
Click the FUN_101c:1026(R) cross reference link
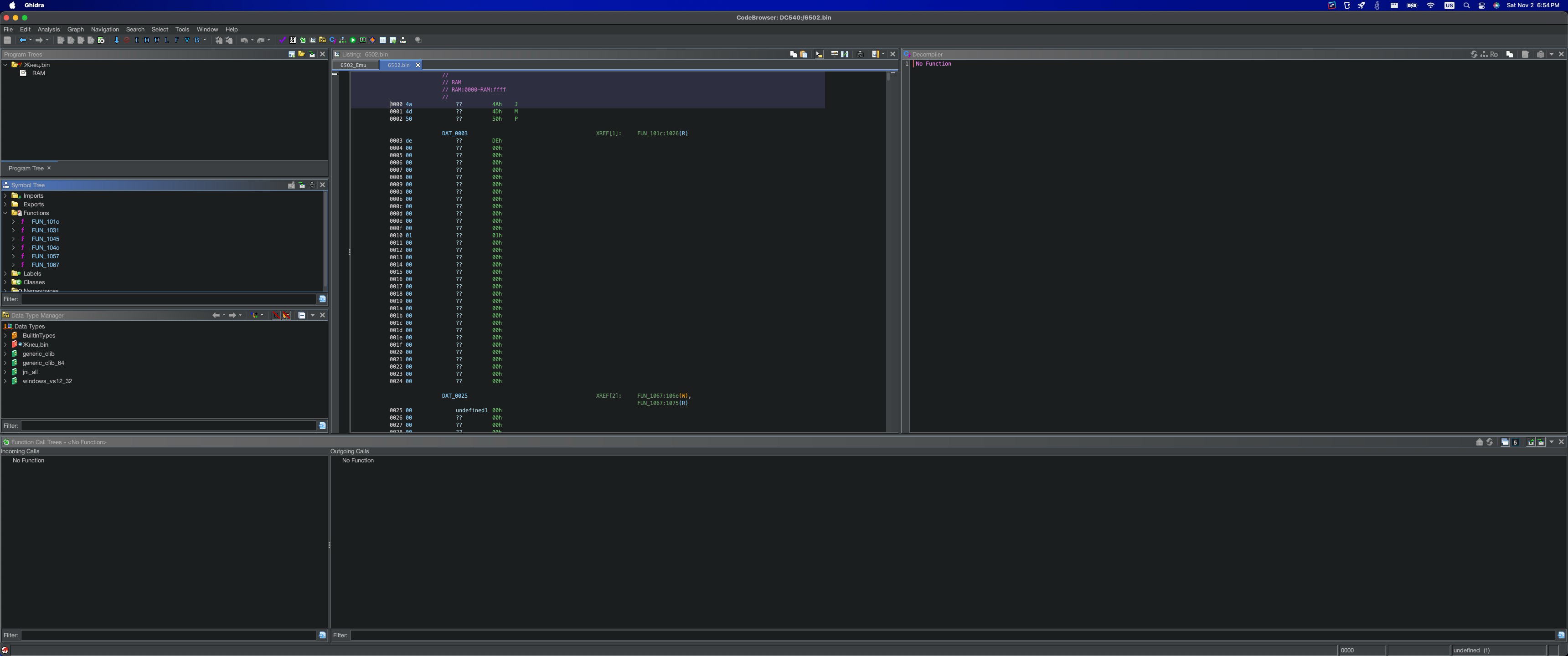coord(662,133)
